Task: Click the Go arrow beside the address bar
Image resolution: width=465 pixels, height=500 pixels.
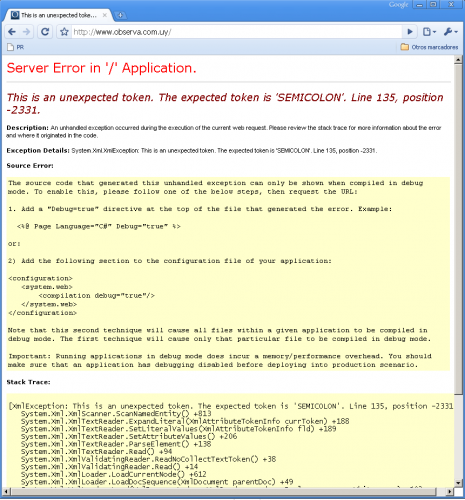Action: [410, 32]
